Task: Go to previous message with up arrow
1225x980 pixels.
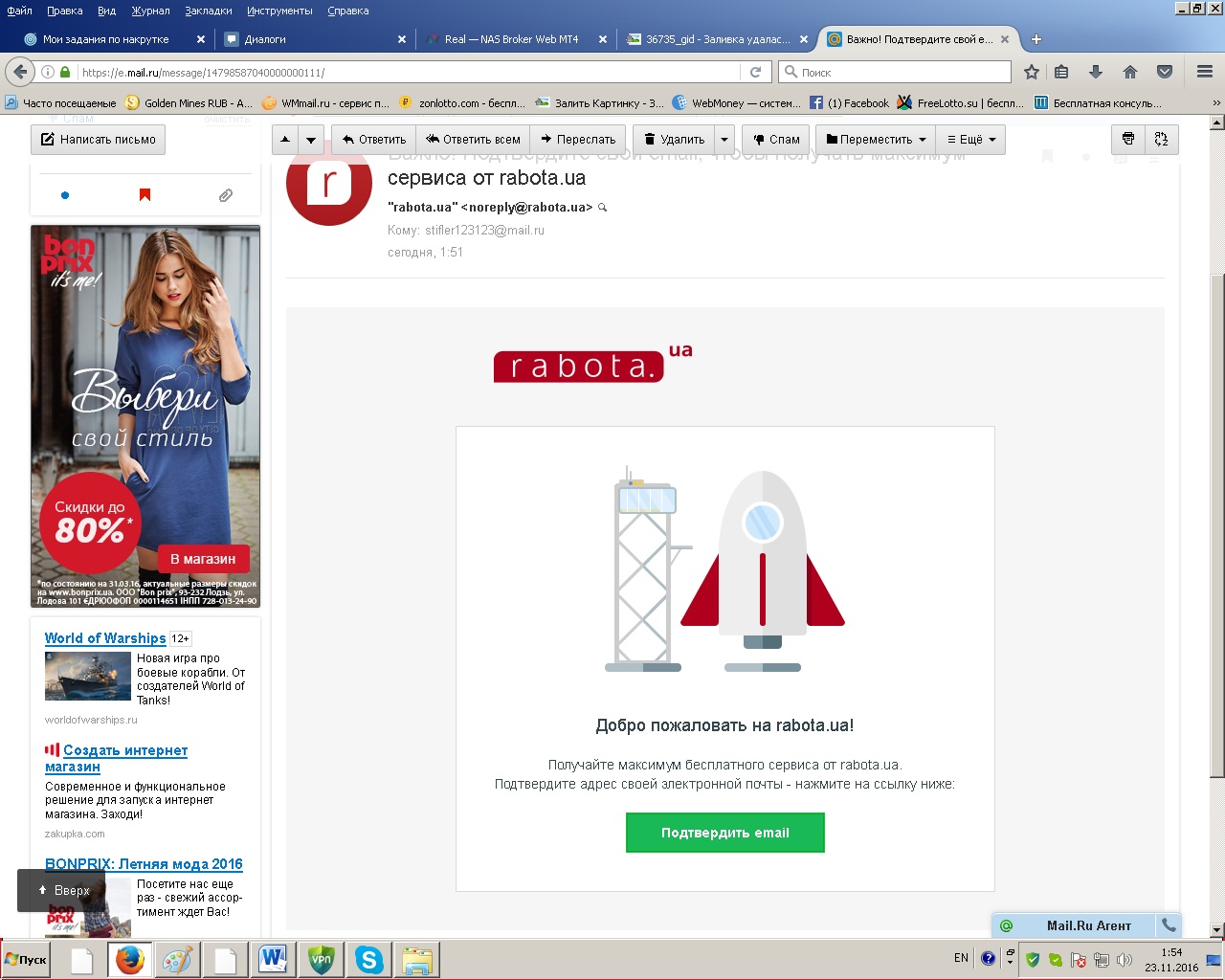Action: (285, 139)
